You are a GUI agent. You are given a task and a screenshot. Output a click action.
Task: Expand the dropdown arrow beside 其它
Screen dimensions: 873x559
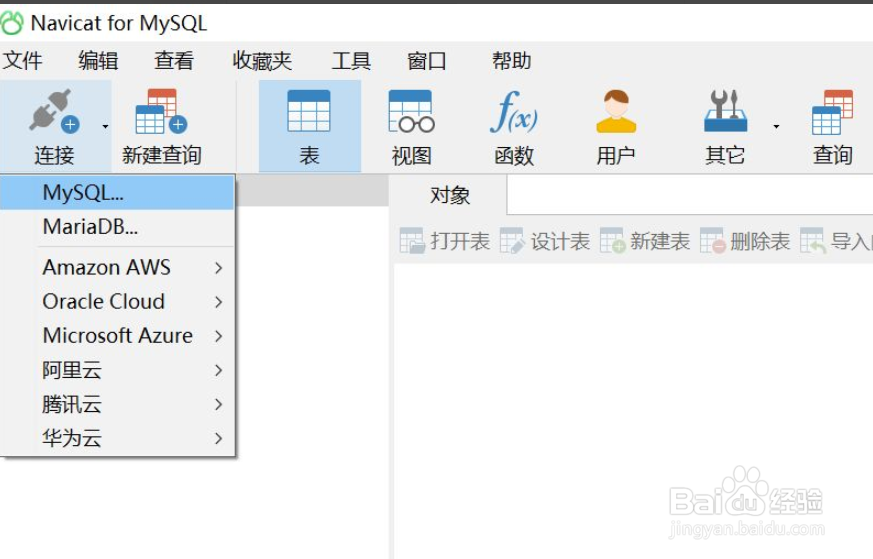[x=776, y=127]
